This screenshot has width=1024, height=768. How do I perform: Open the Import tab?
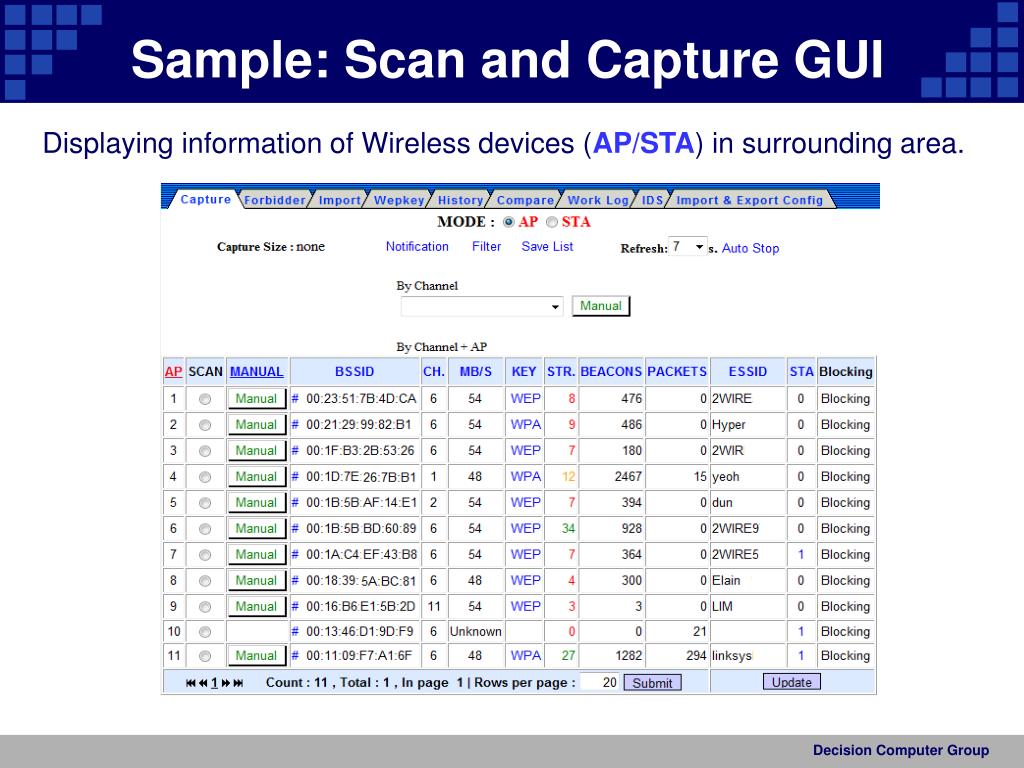pyautogui.click(x=340, y=200)
